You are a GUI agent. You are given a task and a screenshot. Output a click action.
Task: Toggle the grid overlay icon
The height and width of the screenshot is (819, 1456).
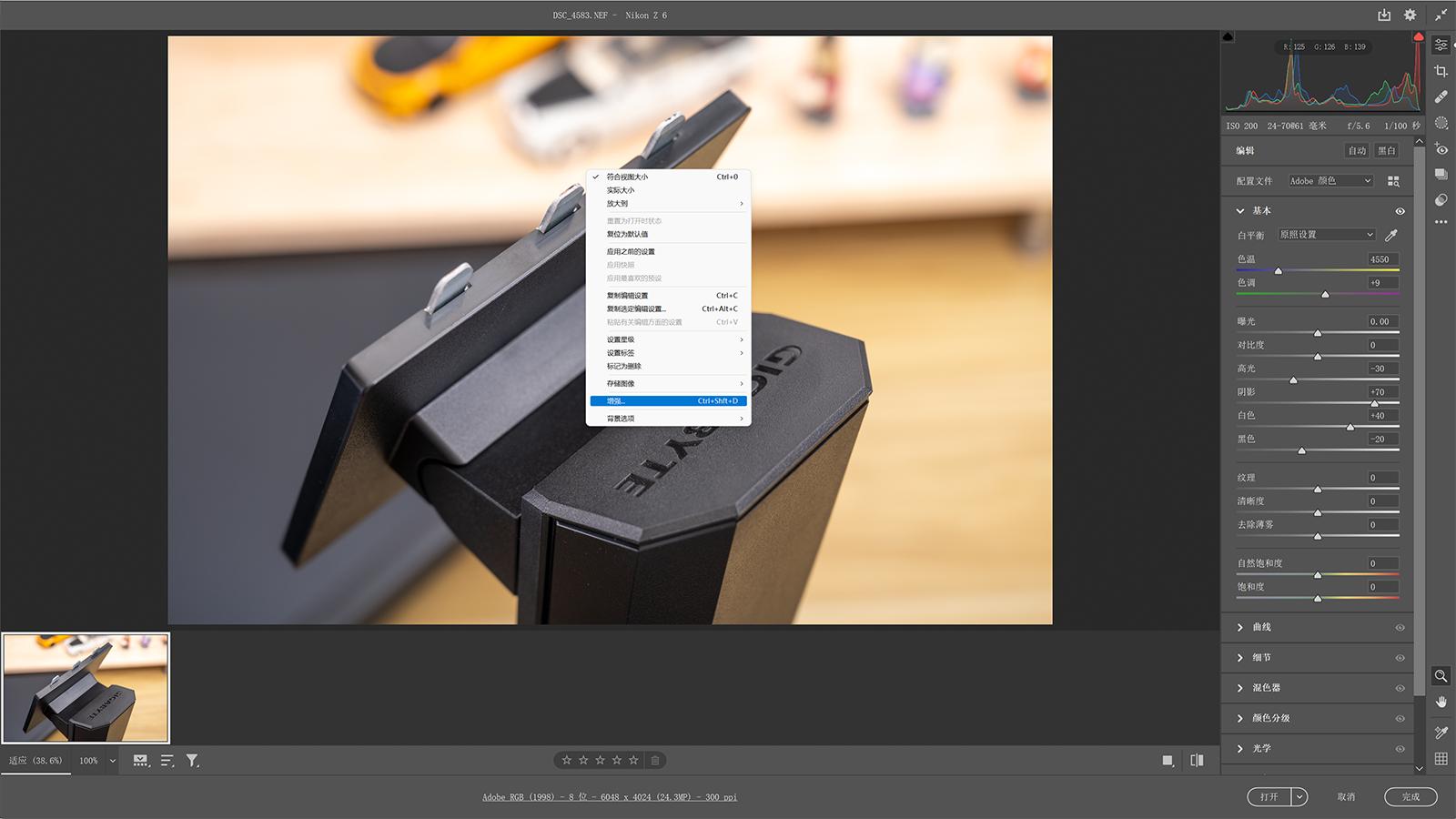click(1441, 758)
